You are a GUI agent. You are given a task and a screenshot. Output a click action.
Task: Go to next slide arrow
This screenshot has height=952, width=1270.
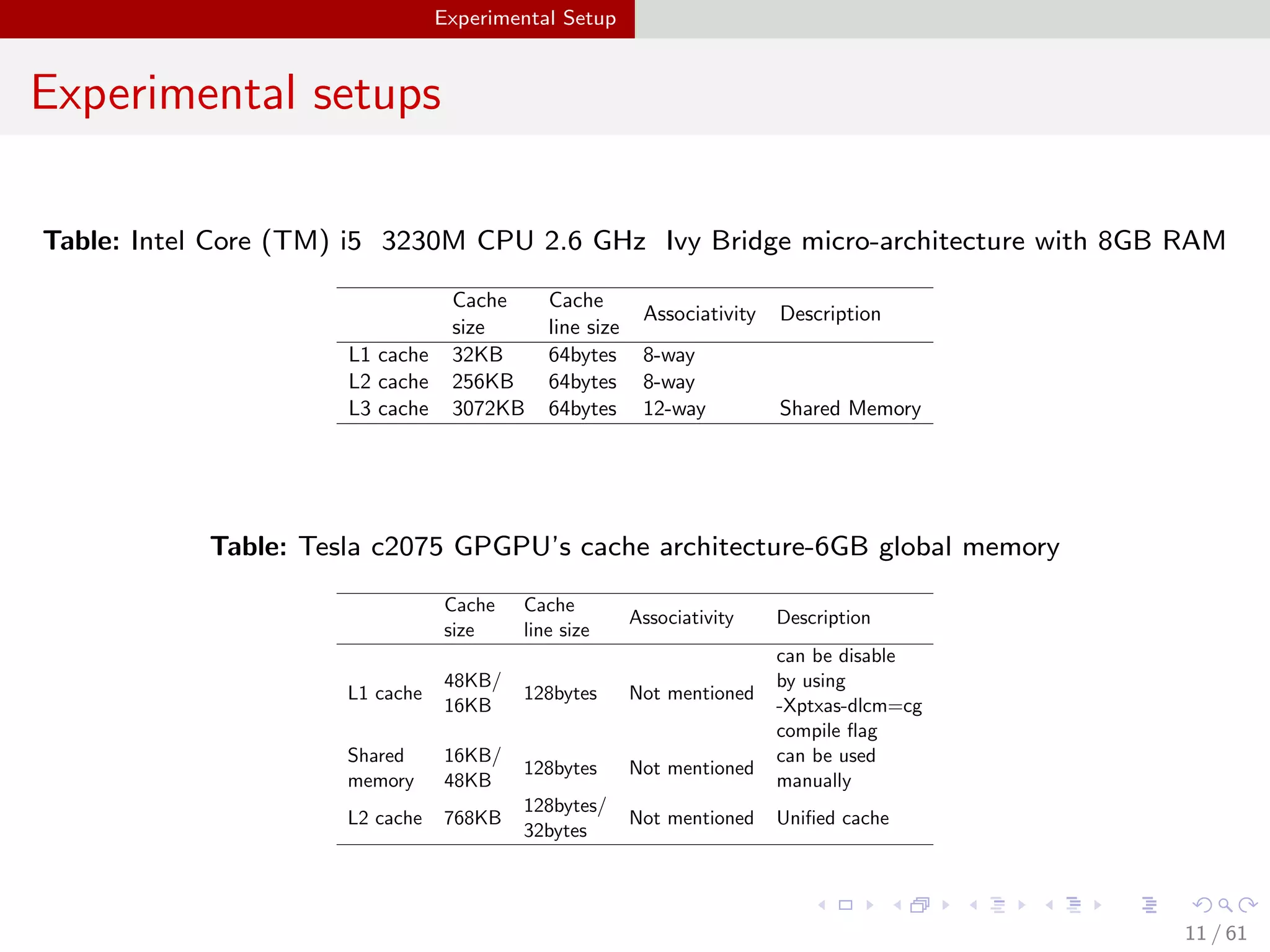869,905
